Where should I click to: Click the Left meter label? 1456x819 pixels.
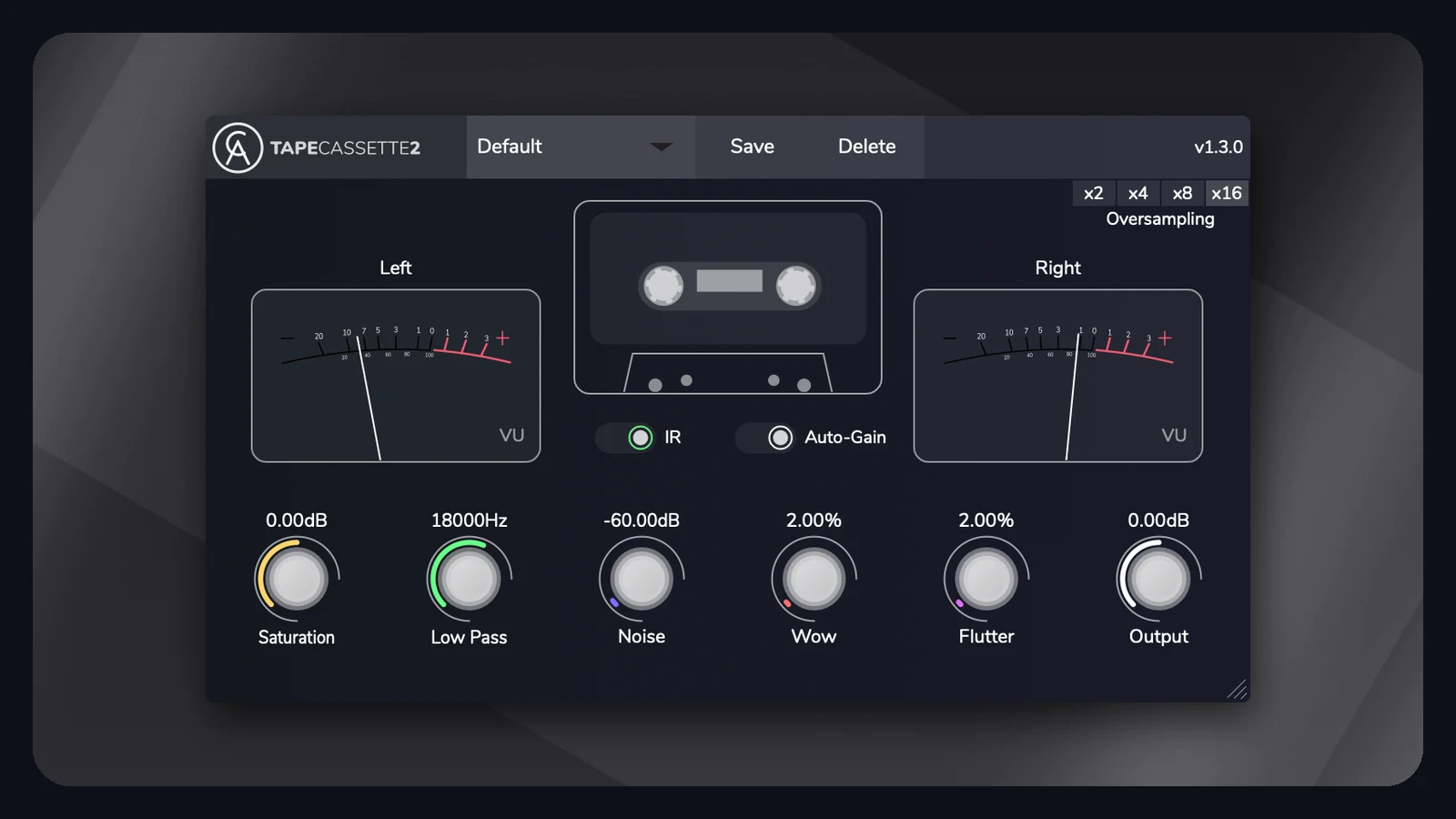[x=396, y=268]
